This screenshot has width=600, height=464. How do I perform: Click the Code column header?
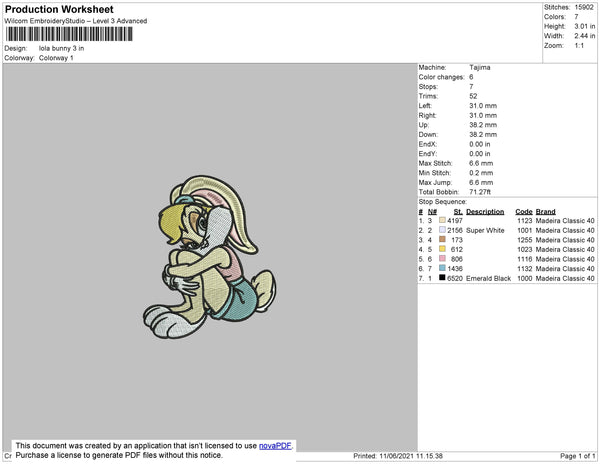pyautogui.click(x=524, y=212)
